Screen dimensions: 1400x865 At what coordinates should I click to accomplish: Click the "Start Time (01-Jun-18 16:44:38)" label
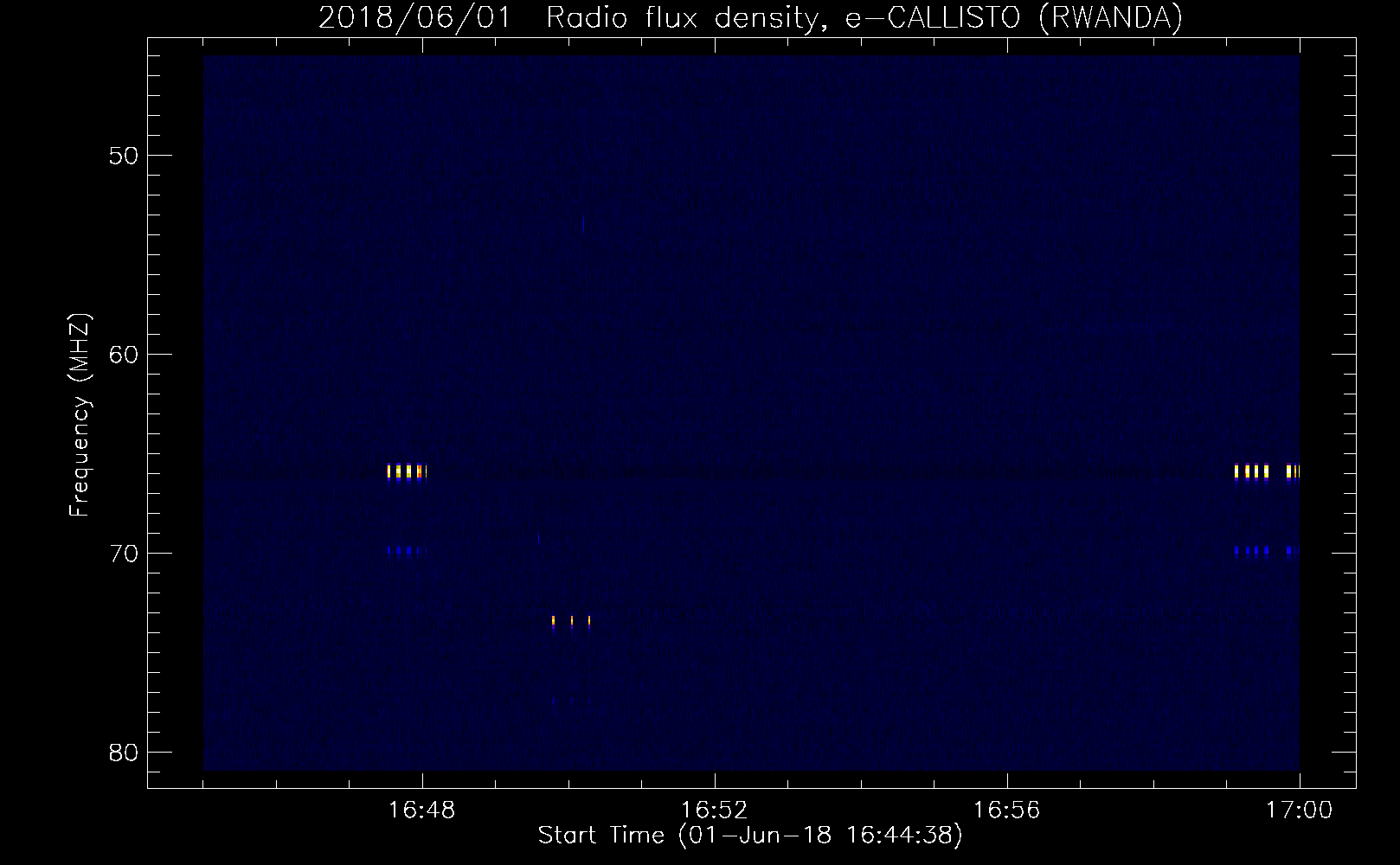point(750,836)
